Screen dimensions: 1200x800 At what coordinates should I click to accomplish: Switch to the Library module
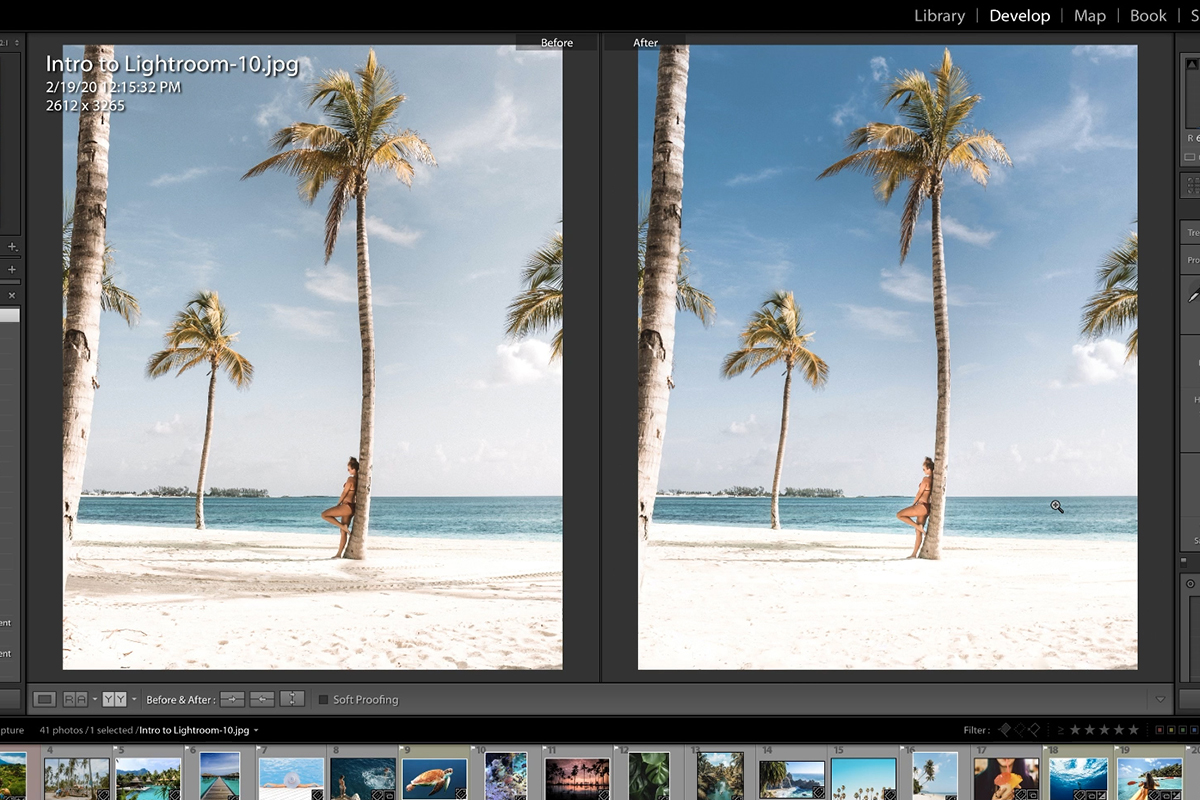(939, 16)
